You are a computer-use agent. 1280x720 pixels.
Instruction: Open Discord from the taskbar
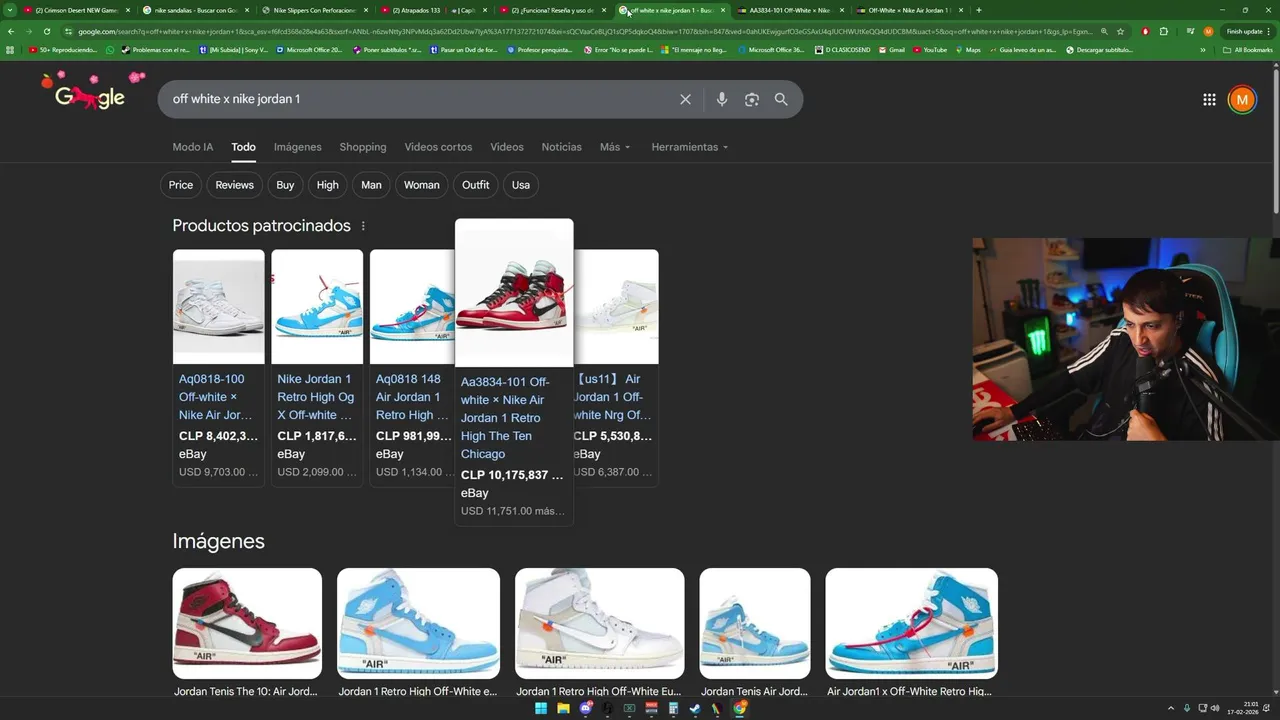(585, 709)
